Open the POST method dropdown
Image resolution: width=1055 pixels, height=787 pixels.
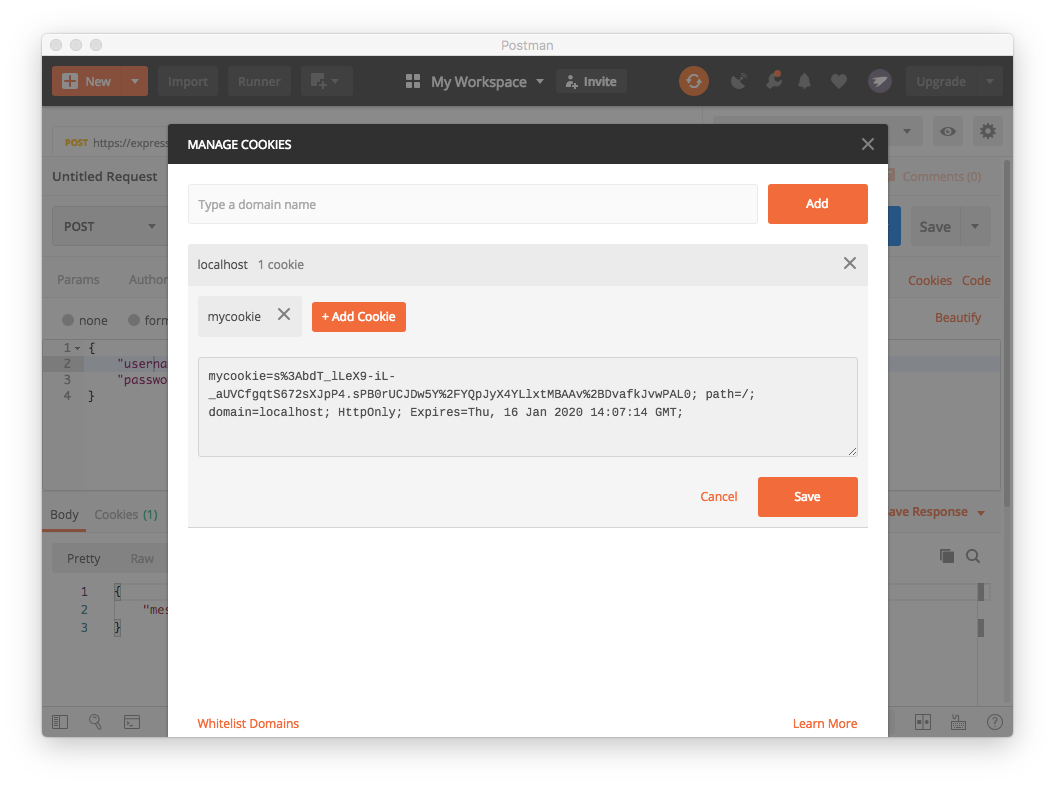click(110, 226)
